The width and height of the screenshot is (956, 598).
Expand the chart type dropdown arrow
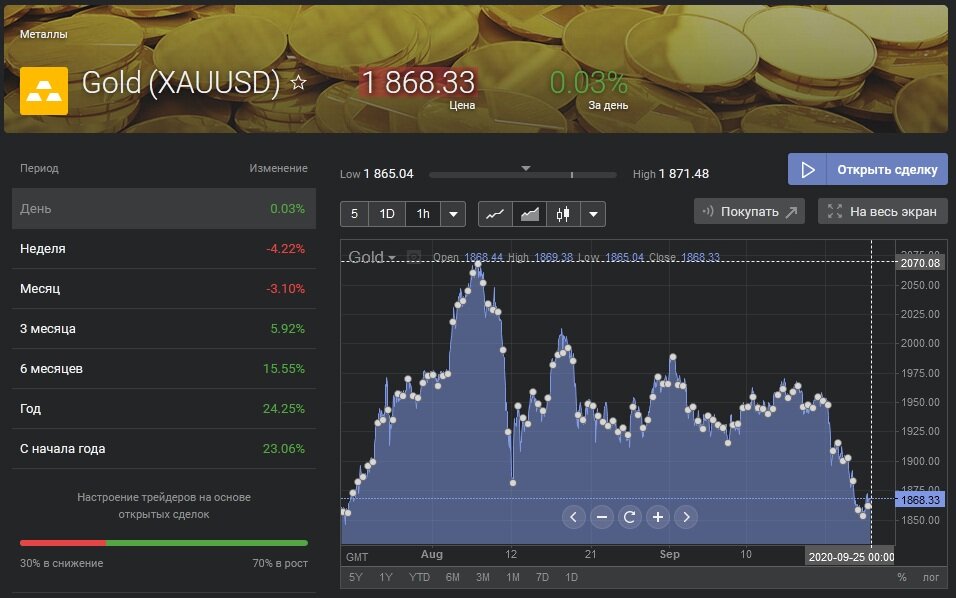tap(594, 214)
